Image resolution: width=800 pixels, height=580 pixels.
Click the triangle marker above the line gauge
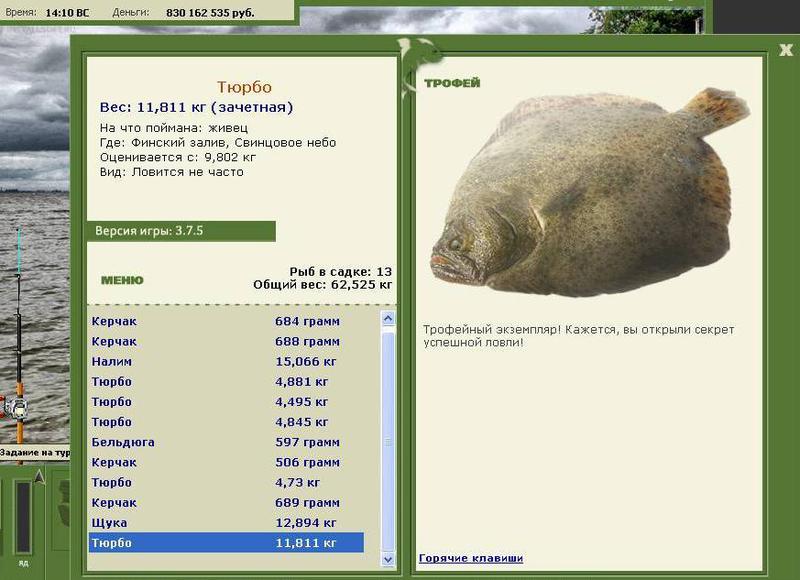[x=39, y=477]
